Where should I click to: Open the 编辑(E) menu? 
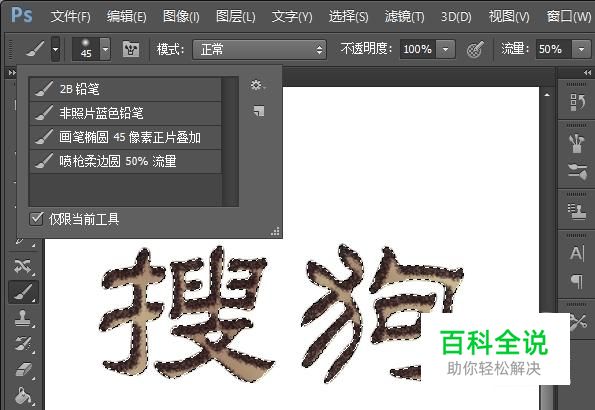click(x=126, y=17)
